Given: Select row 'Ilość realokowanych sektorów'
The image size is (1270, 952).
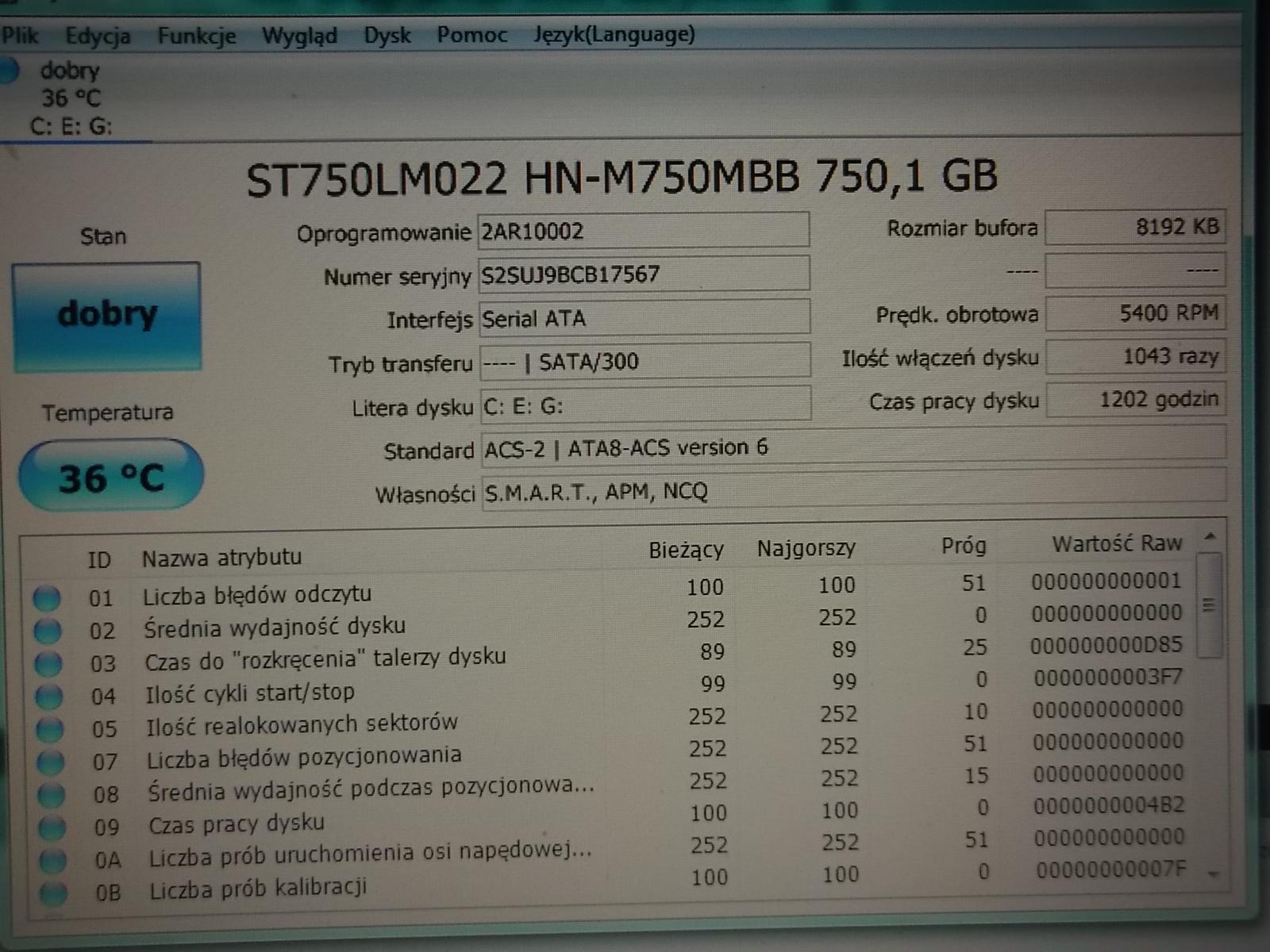Looking at the screenshot, I should [x=611, y=719].
